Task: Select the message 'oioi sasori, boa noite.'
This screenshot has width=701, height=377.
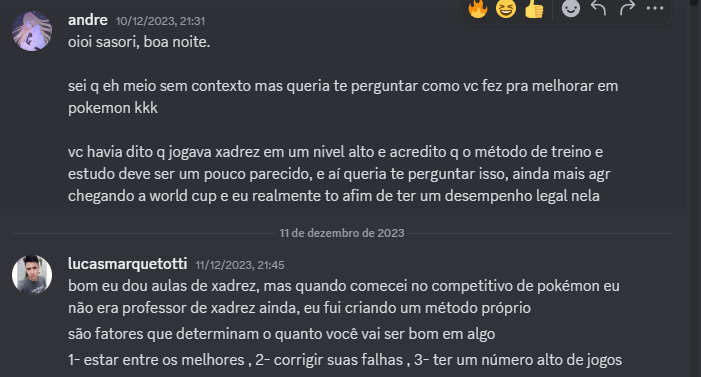Action: coord(139,42)
